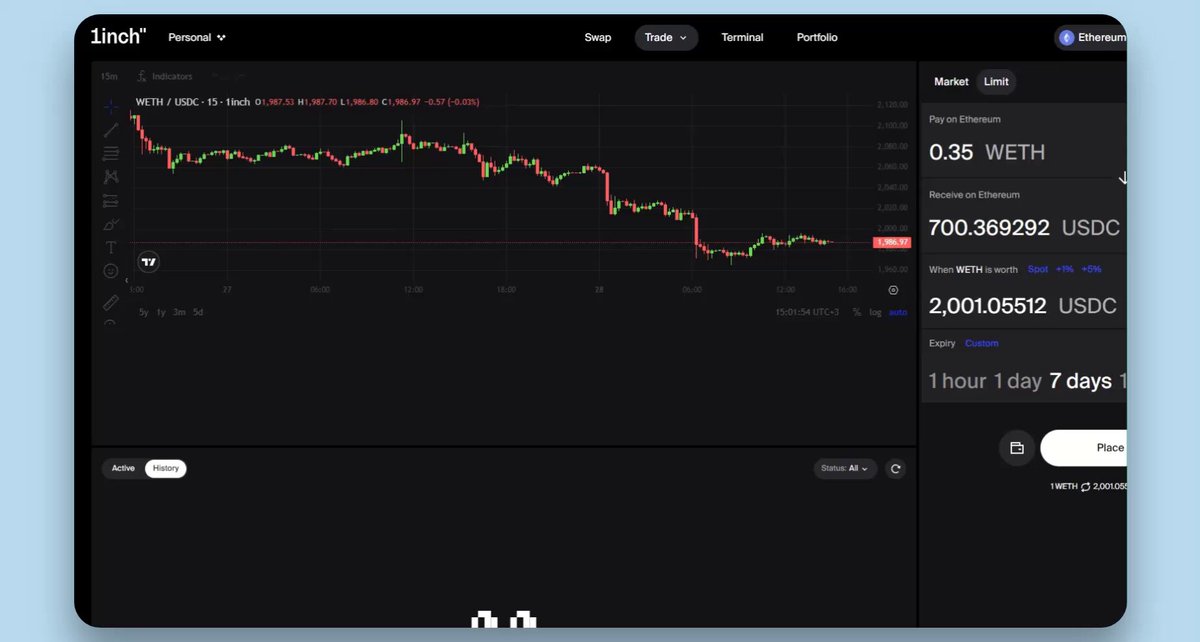Open the Terminal page
The image size is (1200, 642).
click(742, 38)
